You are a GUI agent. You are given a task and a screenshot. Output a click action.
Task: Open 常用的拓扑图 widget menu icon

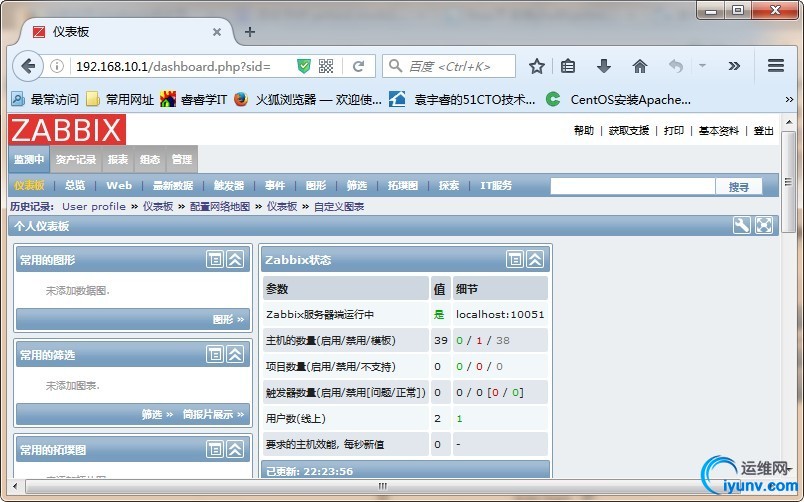pyautogui.click(x=215, y=450)
